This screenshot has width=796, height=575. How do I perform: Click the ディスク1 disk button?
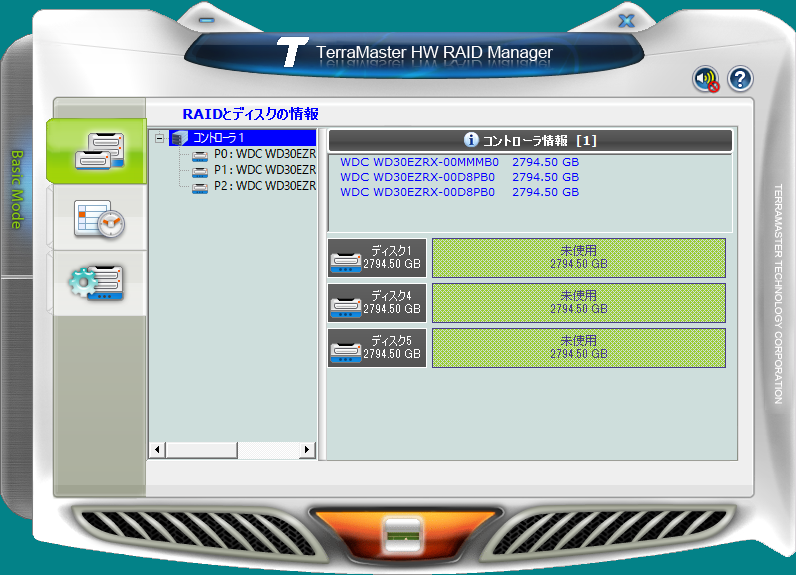pos(377,258)
